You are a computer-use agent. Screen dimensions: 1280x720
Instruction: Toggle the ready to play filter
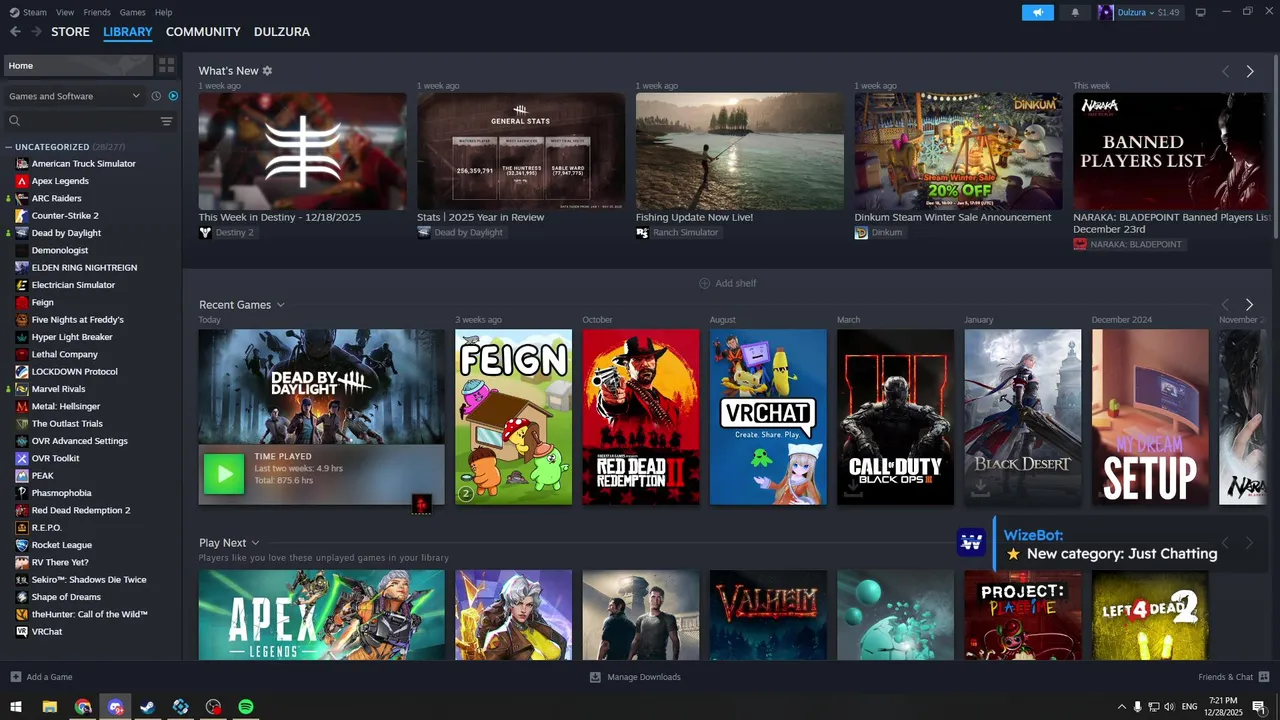click(x=173, y=96)
